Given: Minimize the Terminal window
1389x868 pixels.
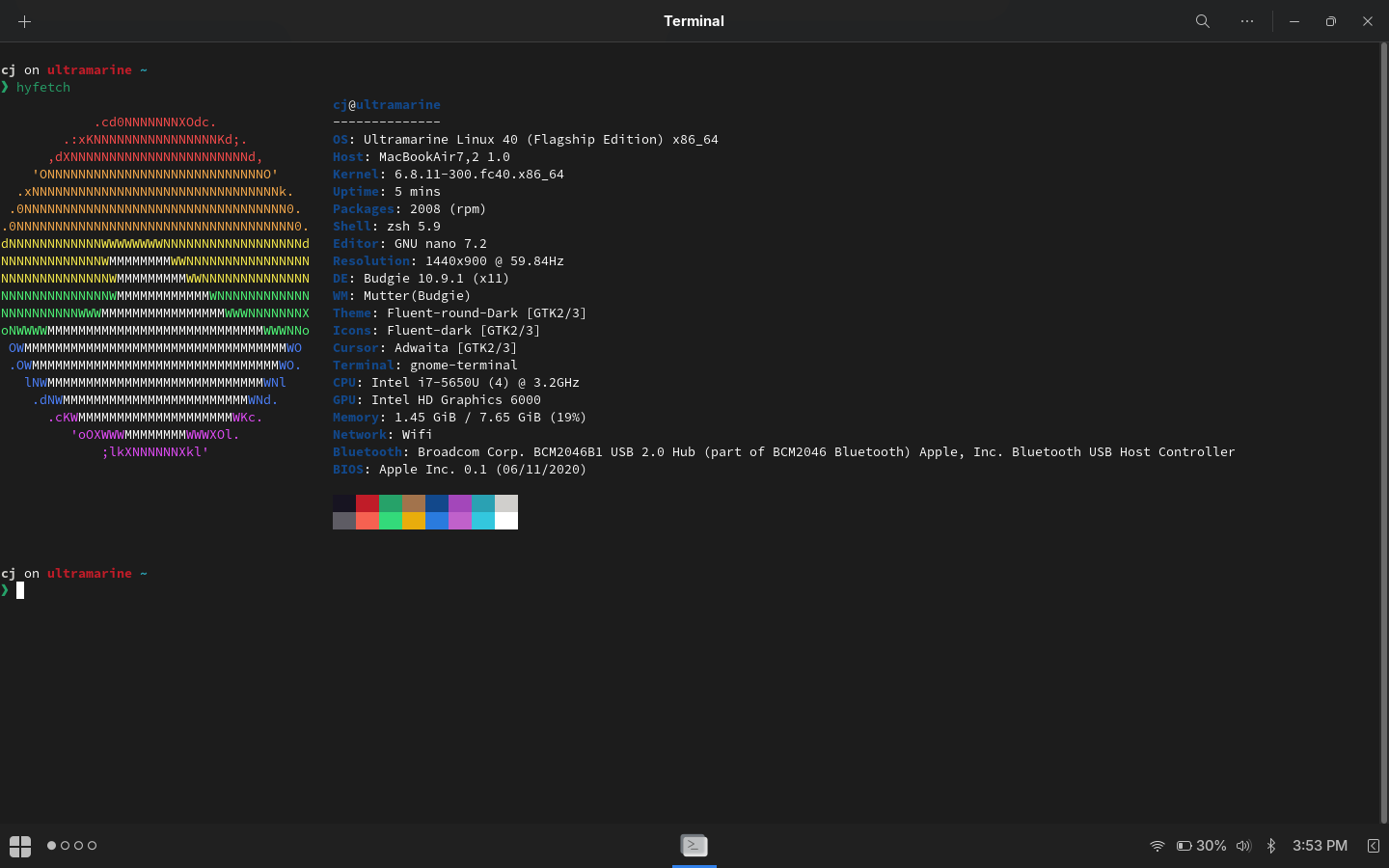Looking at the screenshot, I should coord(1294,21).
